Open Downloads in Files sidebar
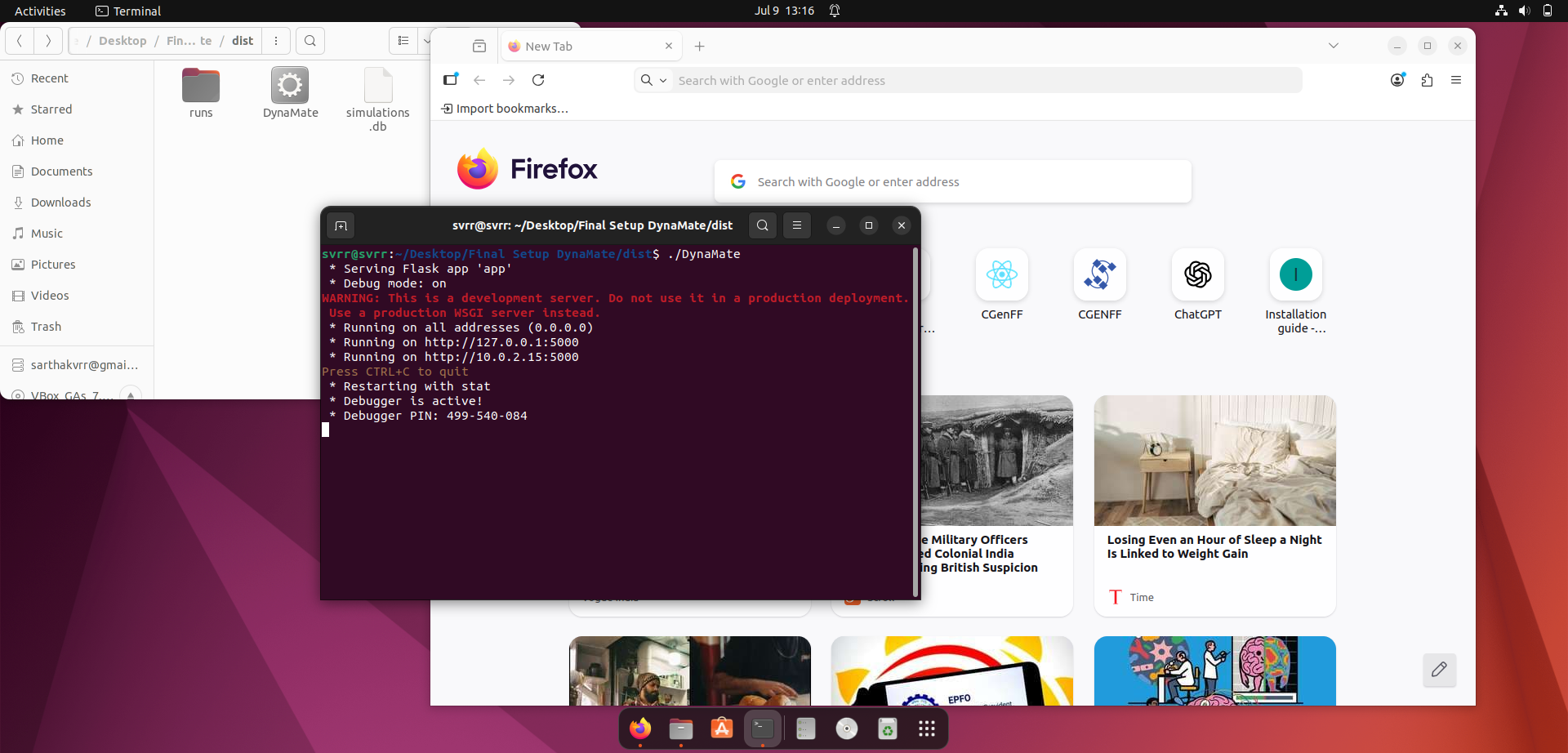 click(77, 203)
